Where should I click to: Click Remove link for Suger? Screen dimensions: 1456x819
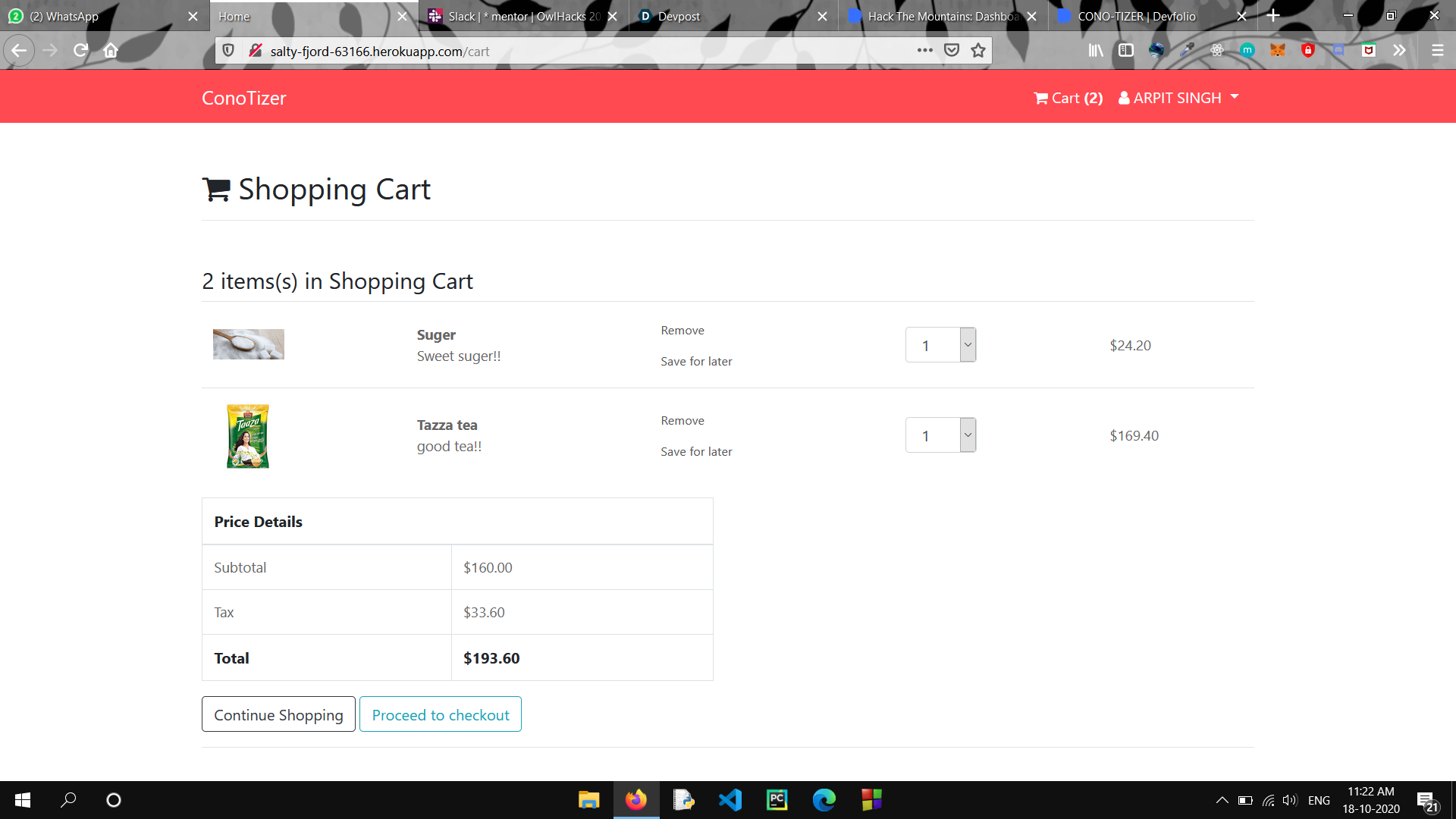[x=682, y=331]
